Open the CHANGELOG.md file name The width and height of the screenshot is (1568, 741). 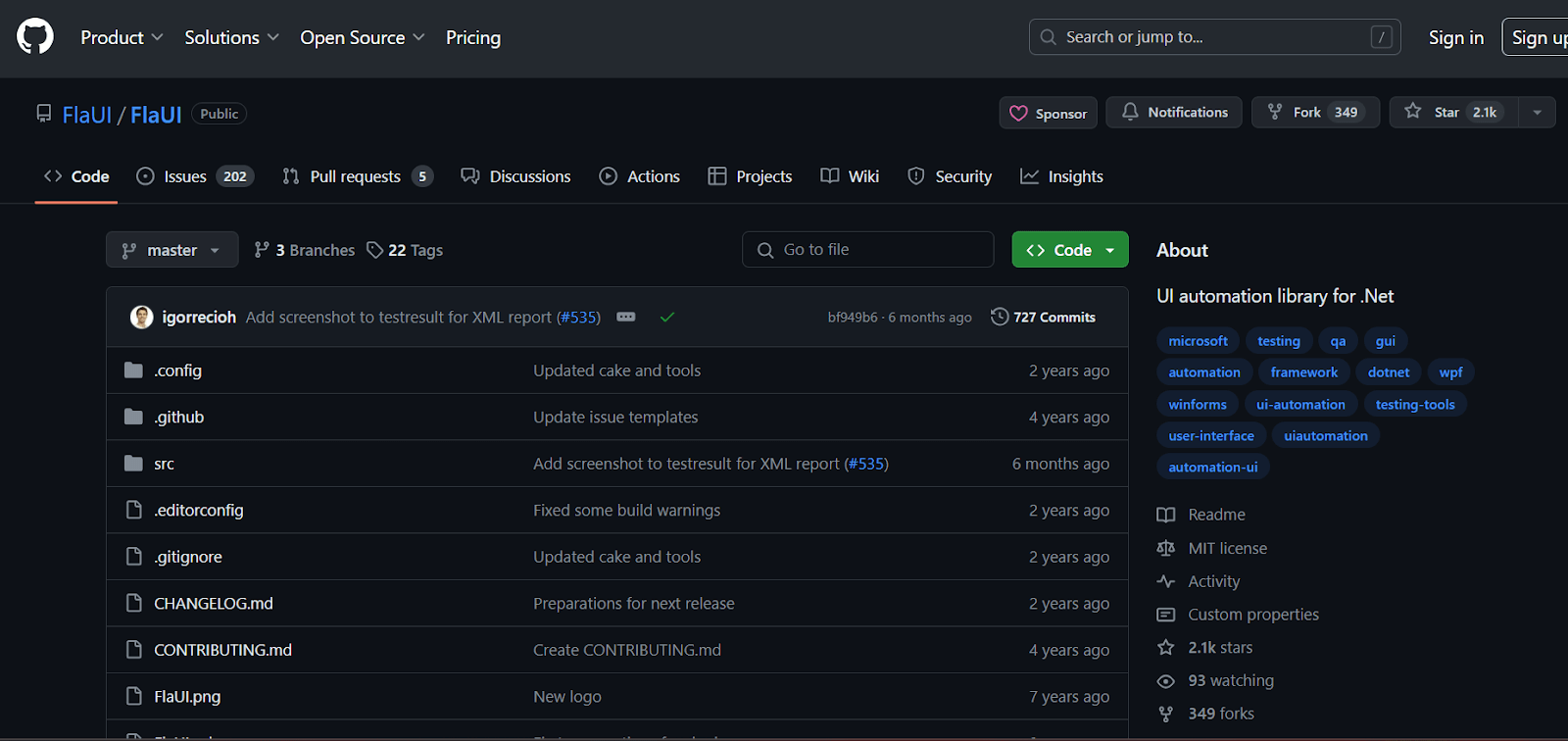pyautogui.click(x=214, y=603)
